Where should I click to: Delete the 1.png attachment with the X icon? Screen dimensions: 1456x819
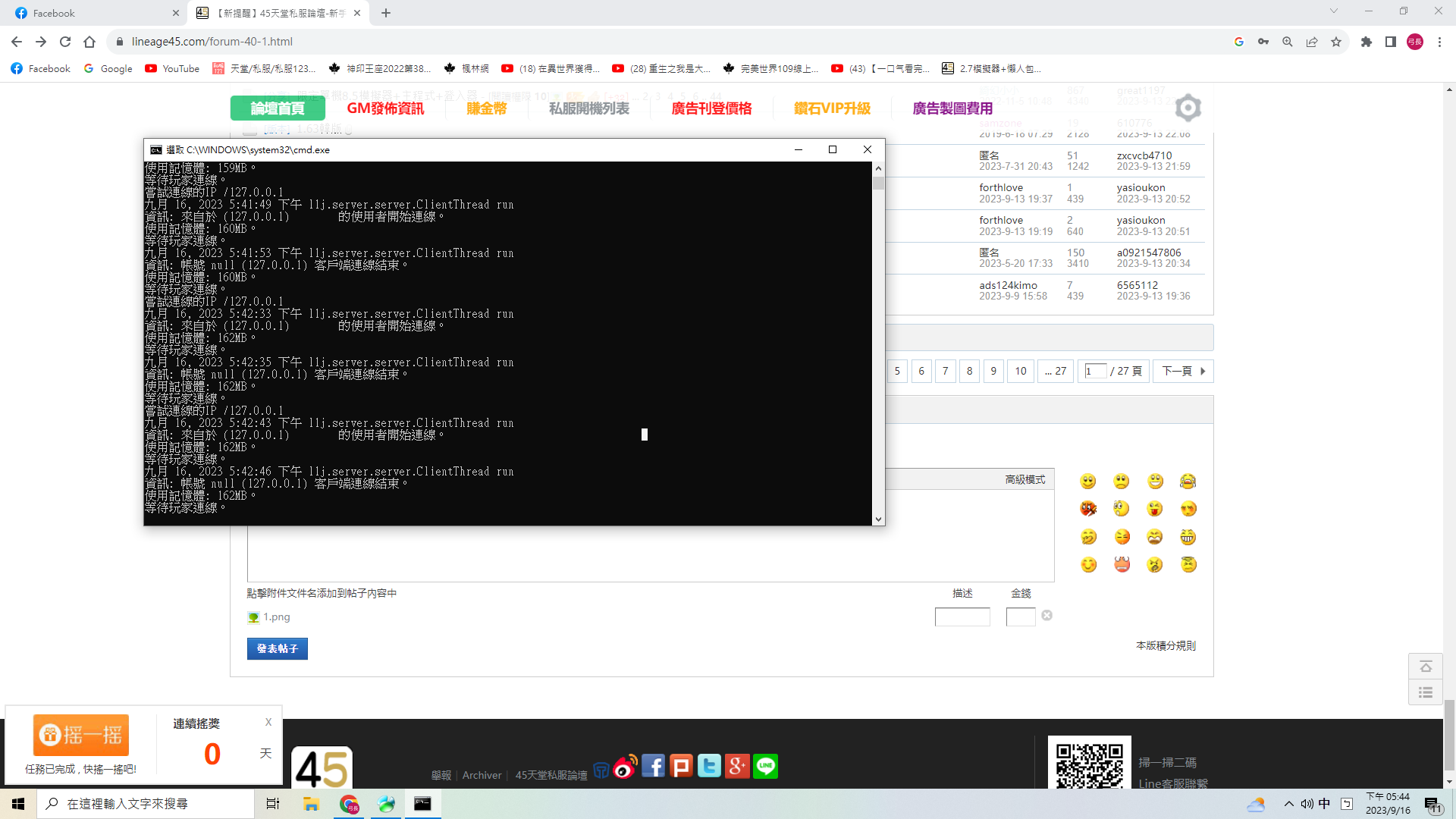coord(1046,615)
